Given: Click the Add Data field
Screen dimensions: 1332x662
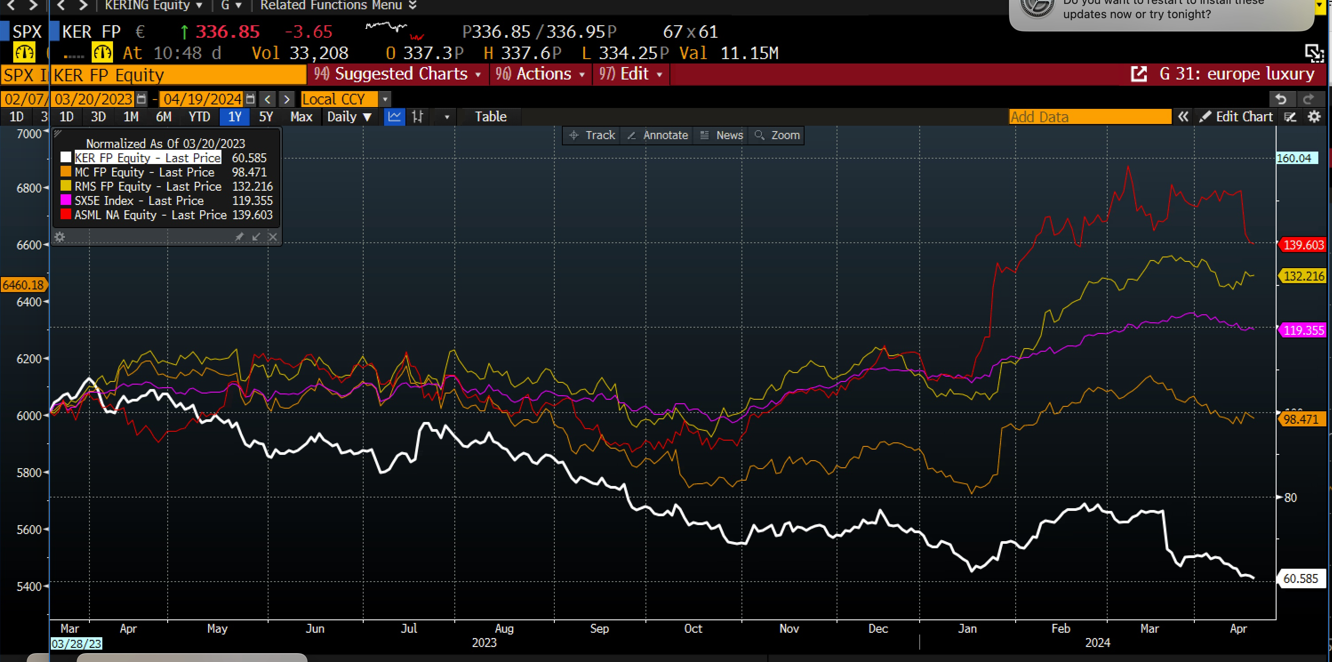Looking at the screenshot, I should [1090, 117].
